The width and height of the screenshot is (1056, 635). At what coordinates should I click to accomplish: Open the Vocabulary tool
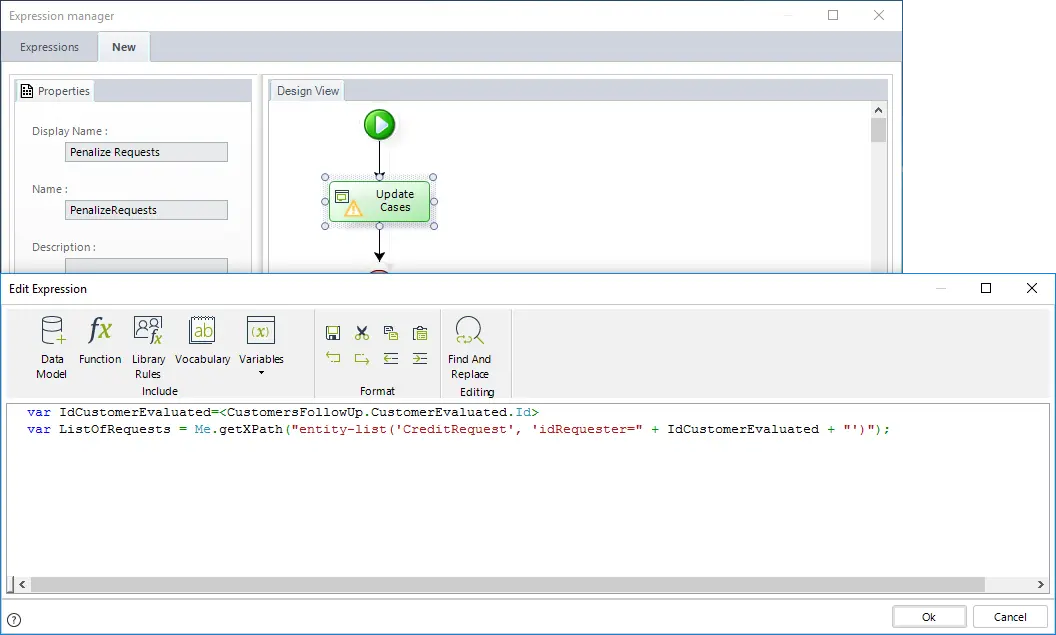pos(202,340)
